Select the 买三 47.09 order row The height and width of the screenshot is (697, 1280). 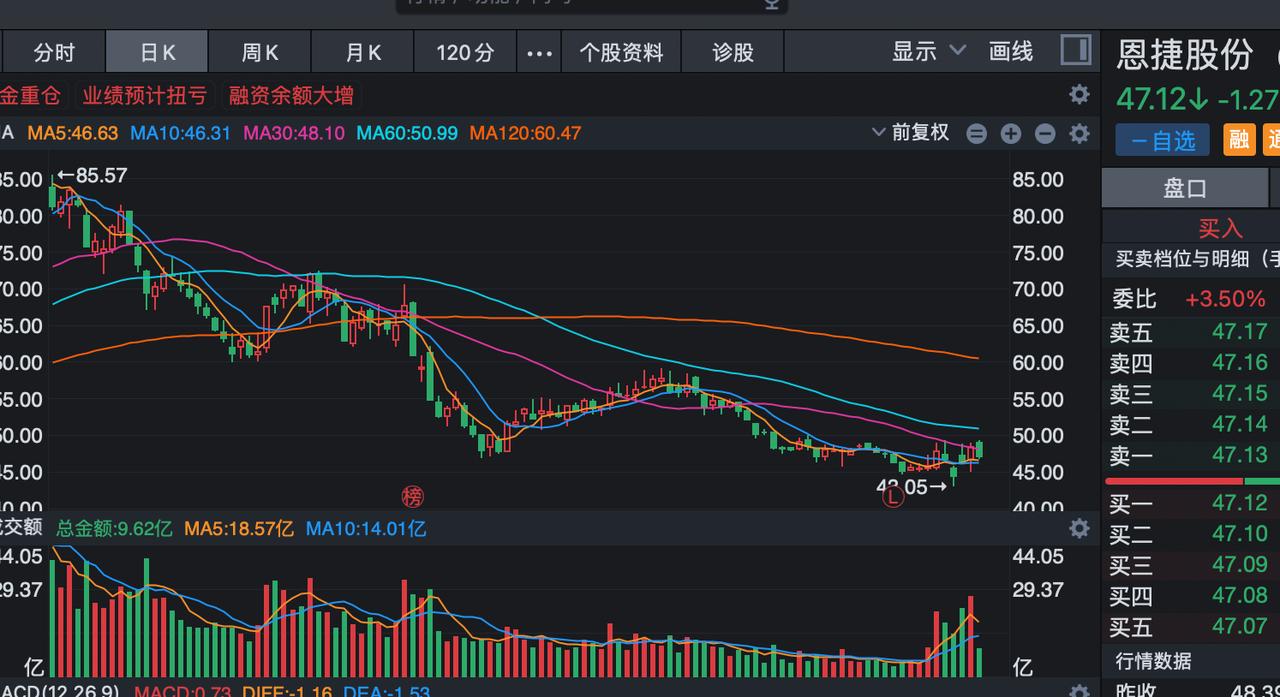(x=1190, y=565)
